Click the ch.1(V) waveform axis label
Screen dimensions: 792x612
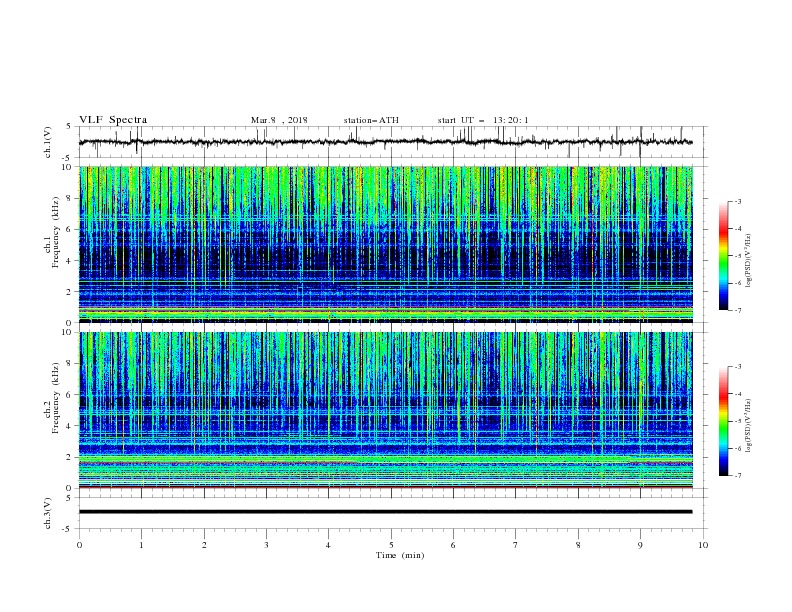pyautogui.click(x=48, y=142)
